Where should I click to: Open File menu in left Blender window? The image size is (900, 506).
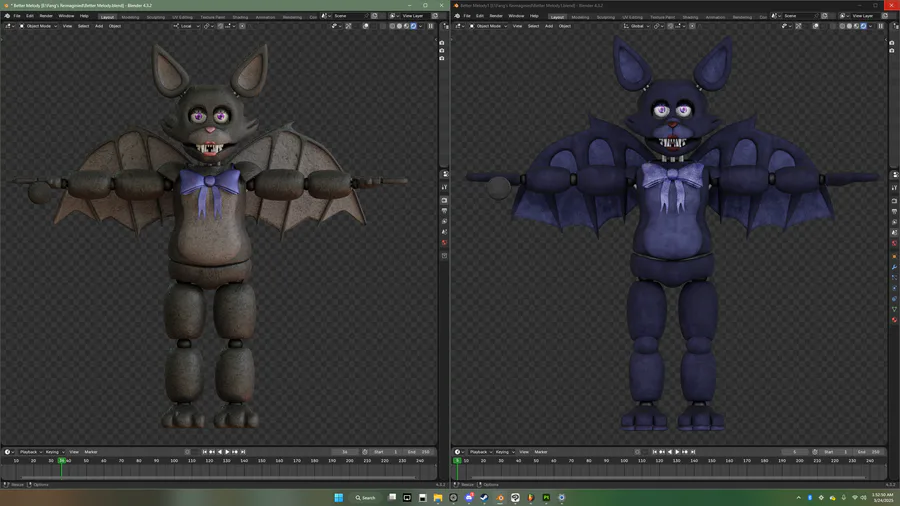click(x=17, y=16)
